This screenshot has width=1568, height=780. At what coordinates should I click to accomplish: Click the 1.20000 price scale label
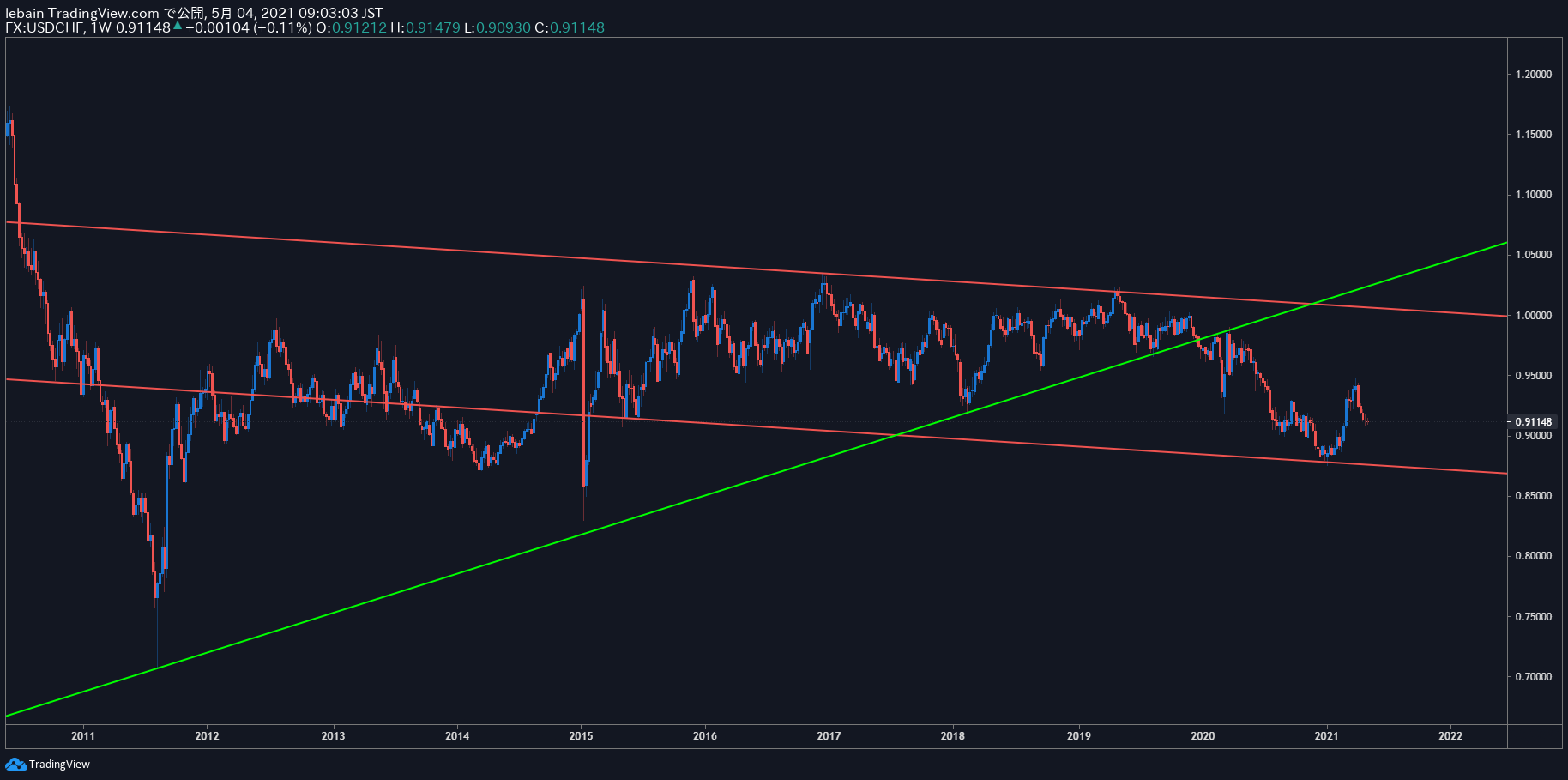click(x=1534, y=75)
